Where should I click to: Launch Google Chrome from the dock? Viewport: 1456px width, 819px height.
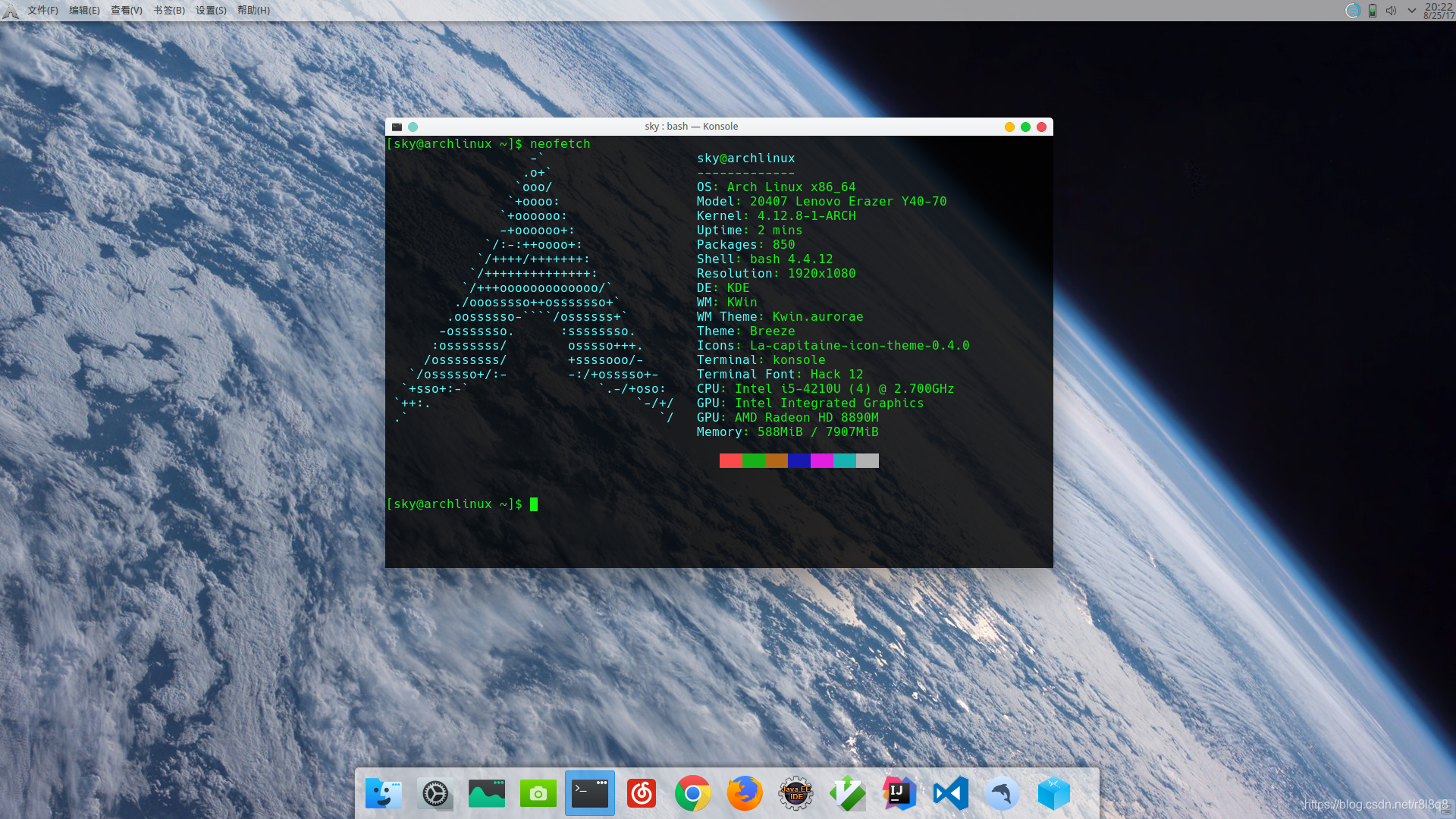tap(693, 793)
